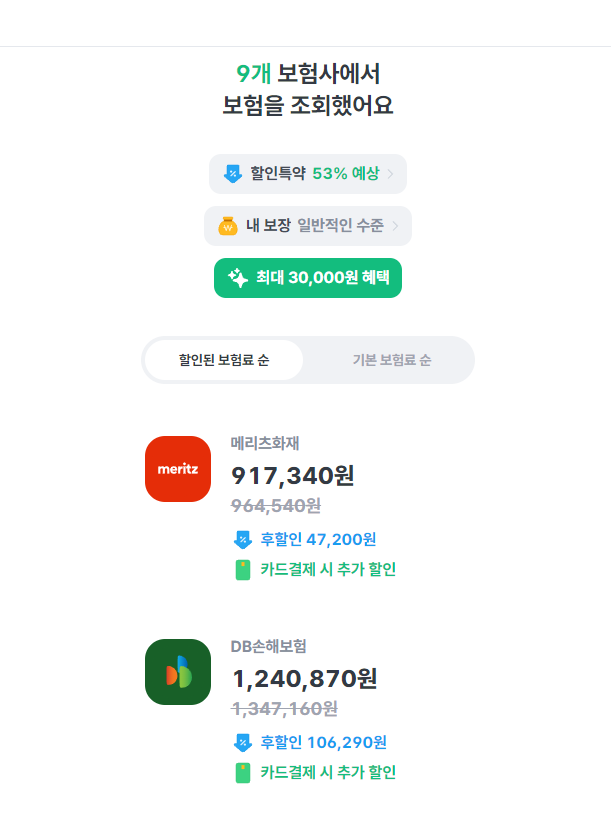The image size is (611, 827).
Task: Click green card icon under DB손해보험 listing
Action: (x=243, y=773)
